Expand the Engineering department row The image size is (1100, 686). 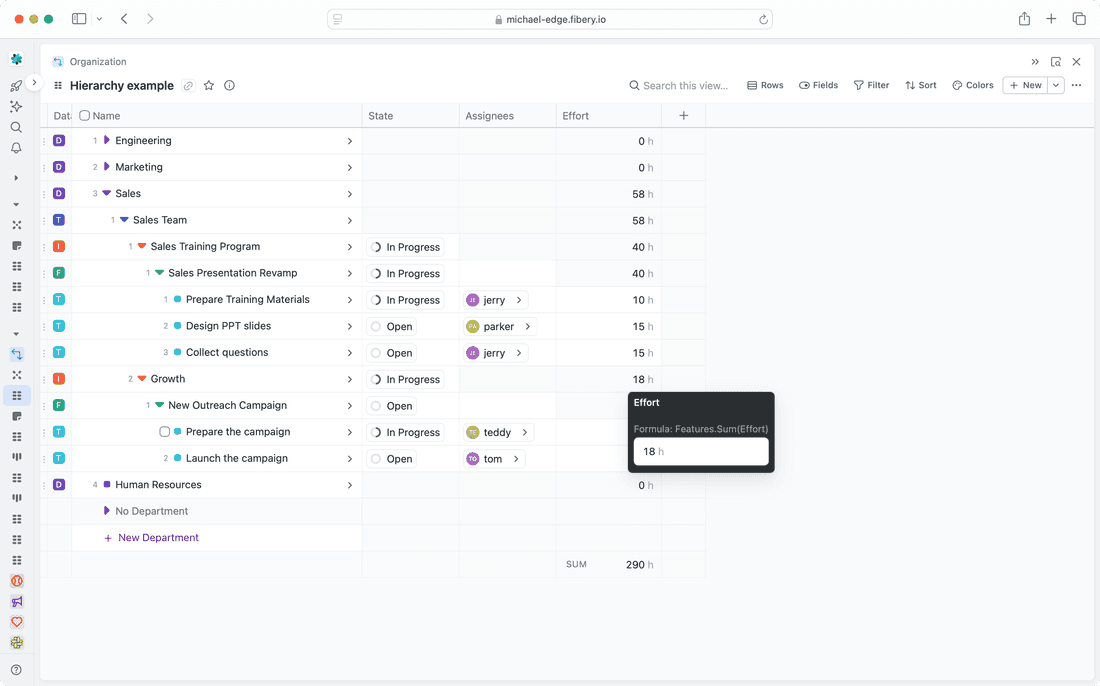(107, 140)
